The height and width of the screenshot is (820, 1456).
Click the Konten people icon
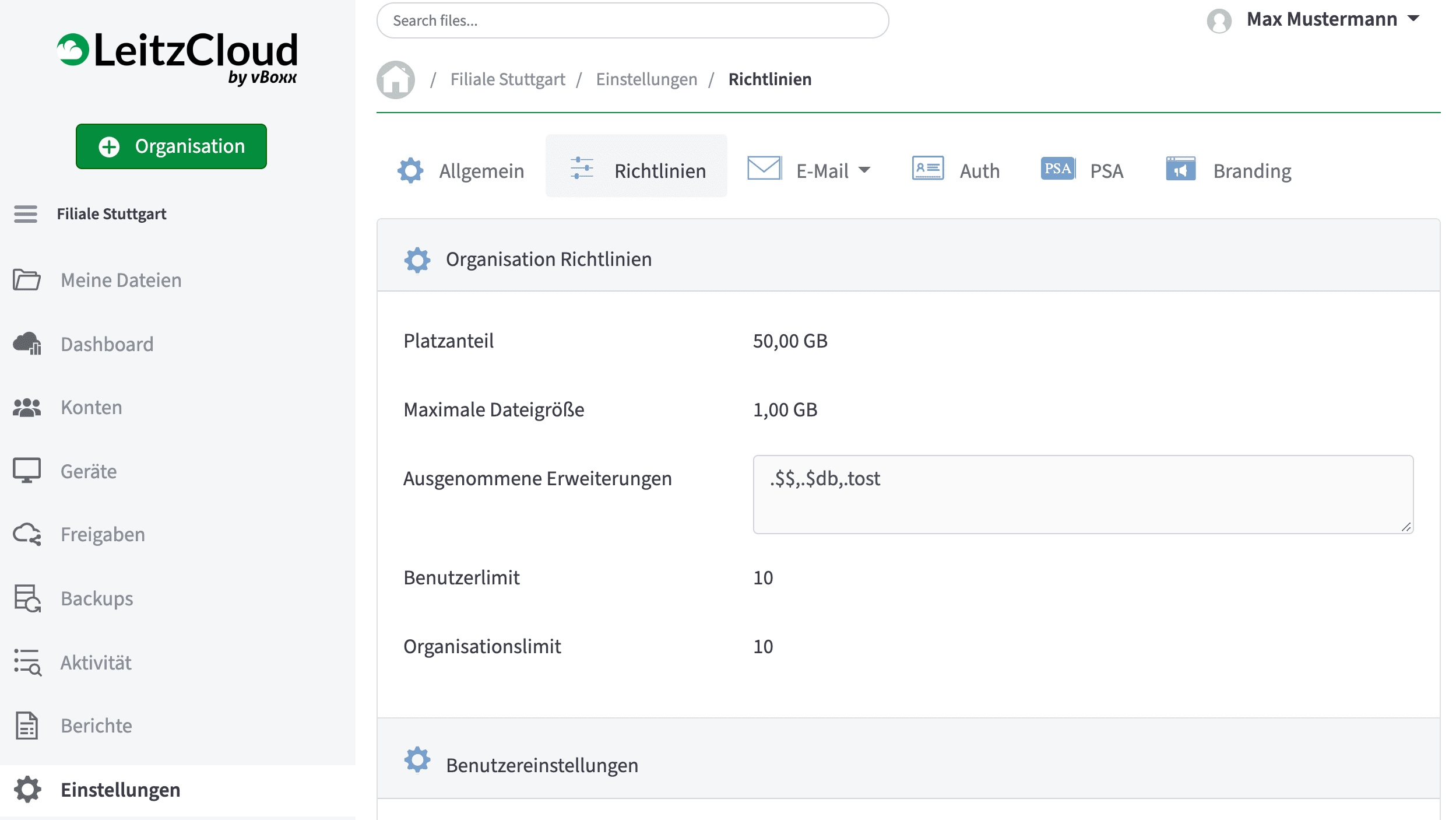(27, 408)
